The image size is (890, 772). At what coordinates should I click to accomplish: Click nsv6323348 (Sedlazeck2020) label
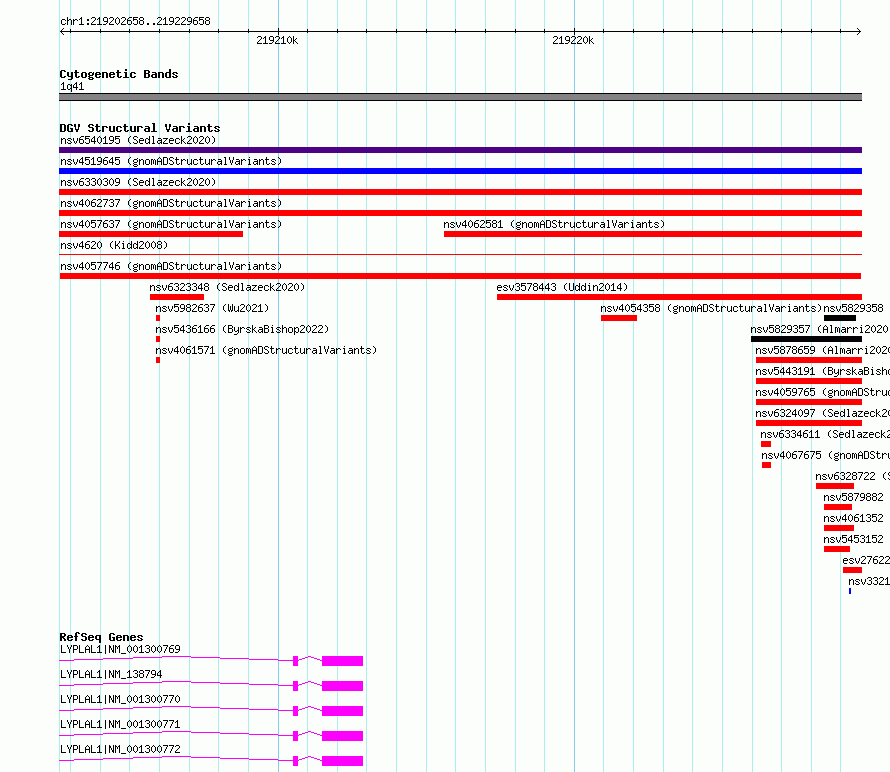click(227, 287)
